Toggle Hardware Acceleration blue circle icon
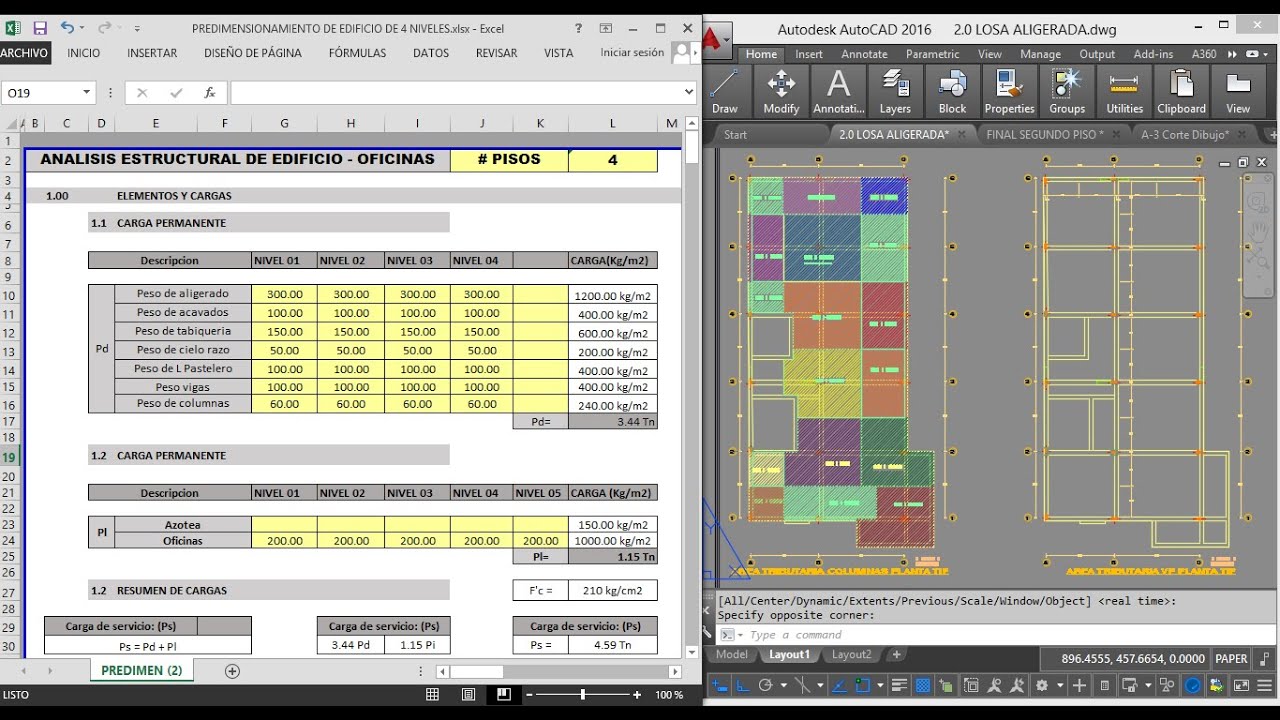This screenshot has width=1280, height=720. pyautogui.click(x=1192, y=685)
